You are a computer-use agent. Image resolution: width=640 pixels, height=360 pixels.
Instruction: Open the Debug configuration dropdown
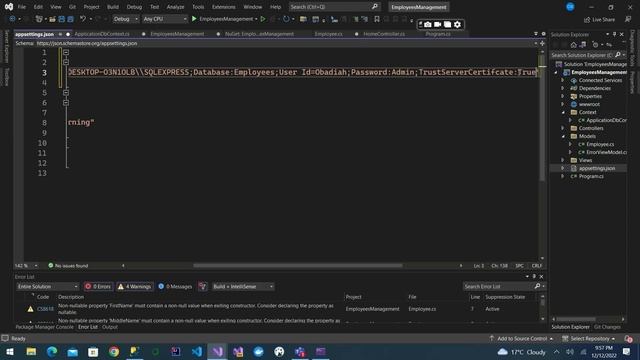(x=125, y=19)
